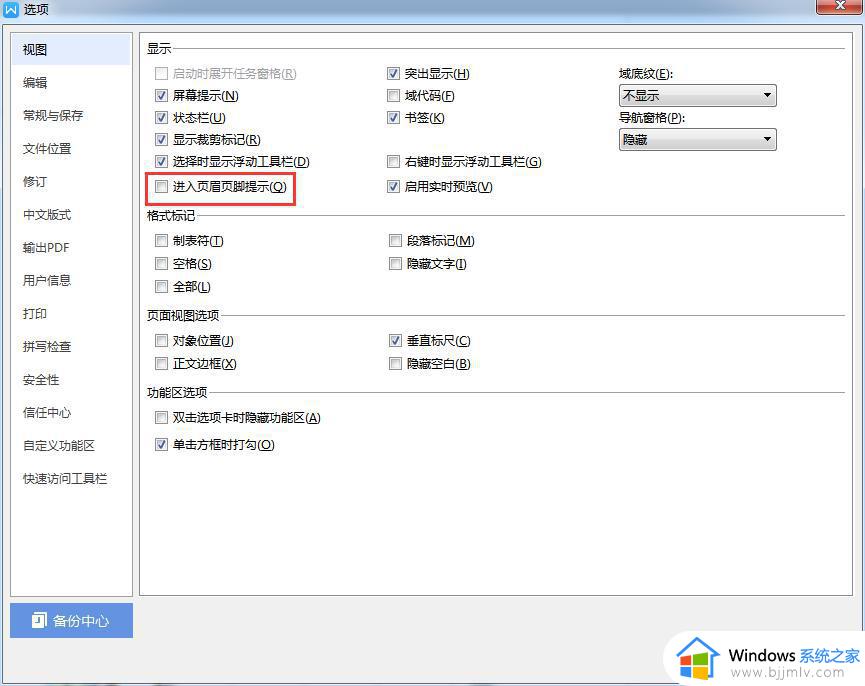Close the 选项 dialog window
865x686 pixels.
tap(839, 6)
